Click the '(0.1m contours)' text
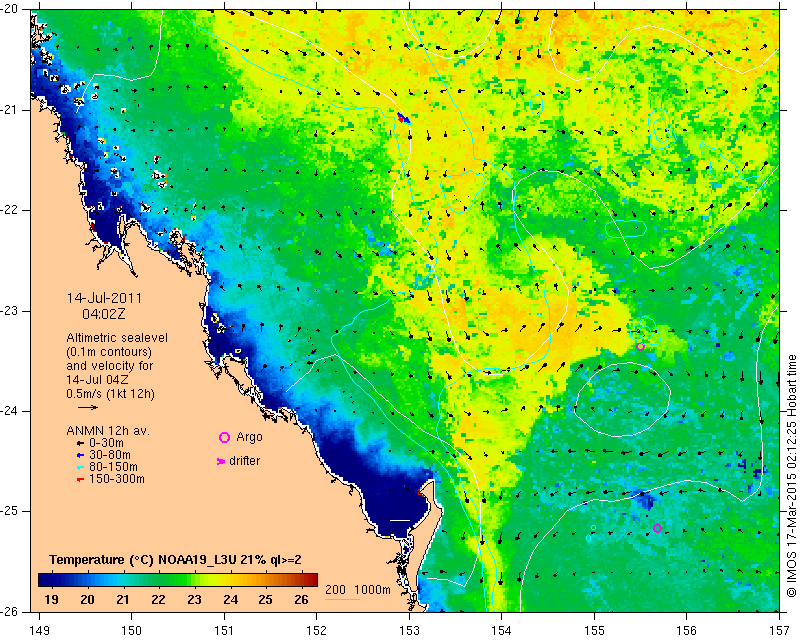Image resolution: width=800 pixels, height=640 pixels. click(109, 352)
